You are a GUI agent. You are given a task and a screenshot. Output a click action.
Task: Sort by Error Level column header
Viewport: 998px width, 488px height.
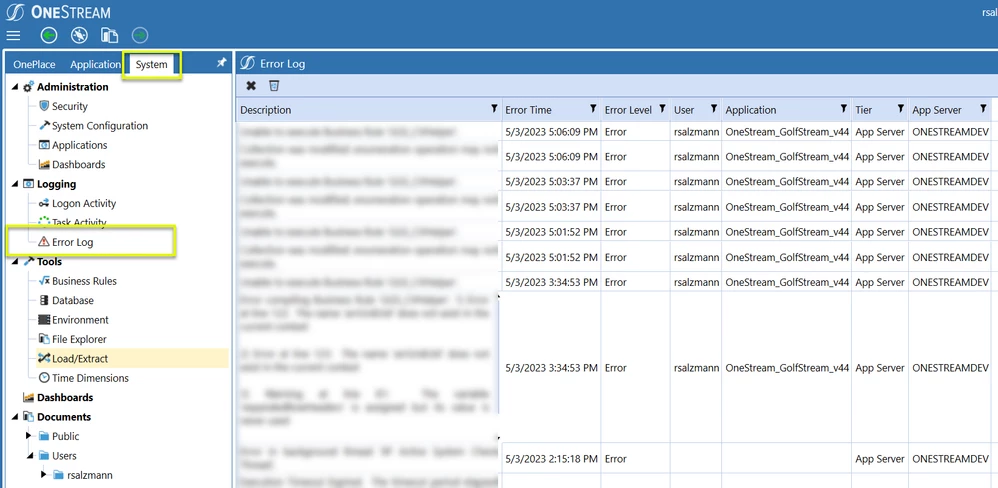tap(628, 110)
